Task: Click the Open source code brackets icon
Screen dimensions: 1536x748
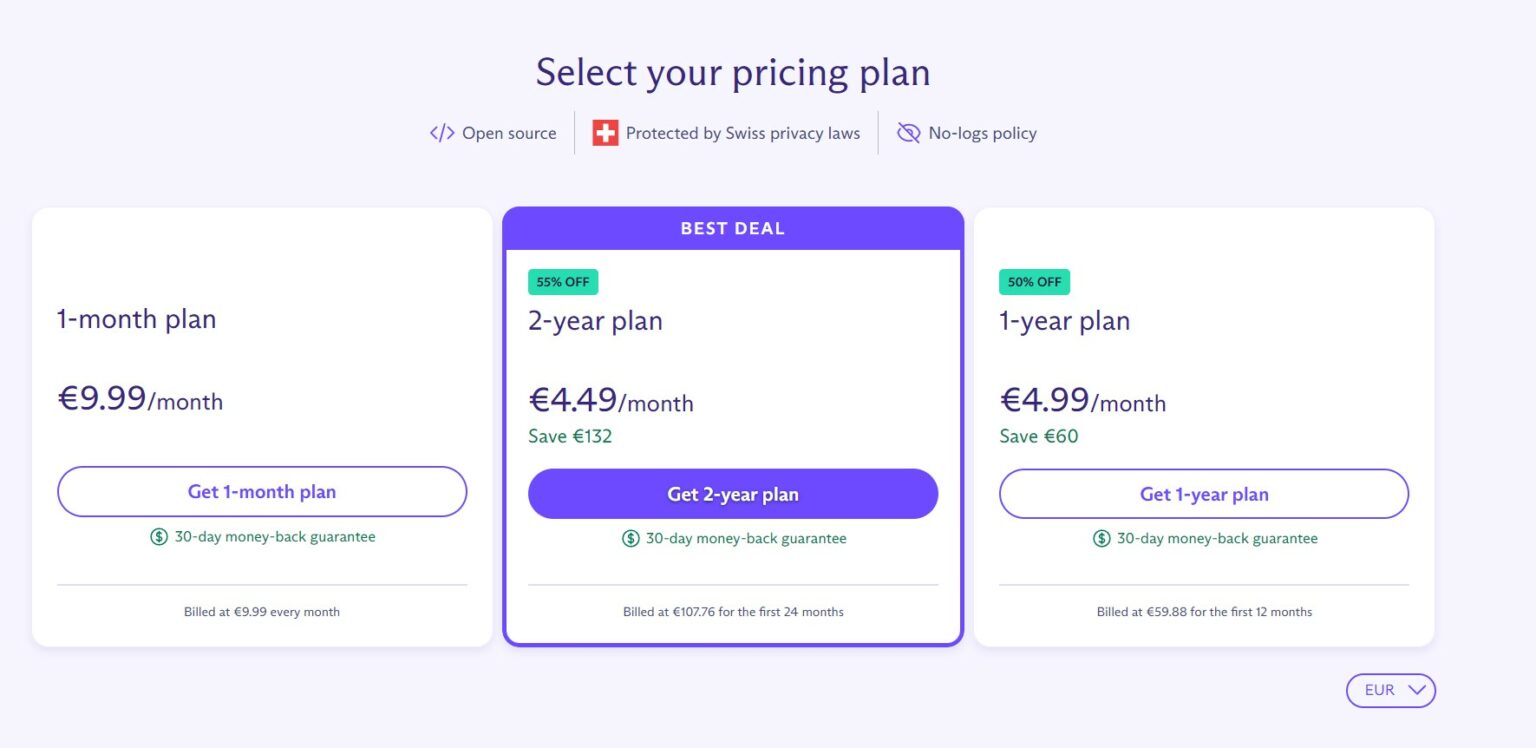Action: coord(442,133)
